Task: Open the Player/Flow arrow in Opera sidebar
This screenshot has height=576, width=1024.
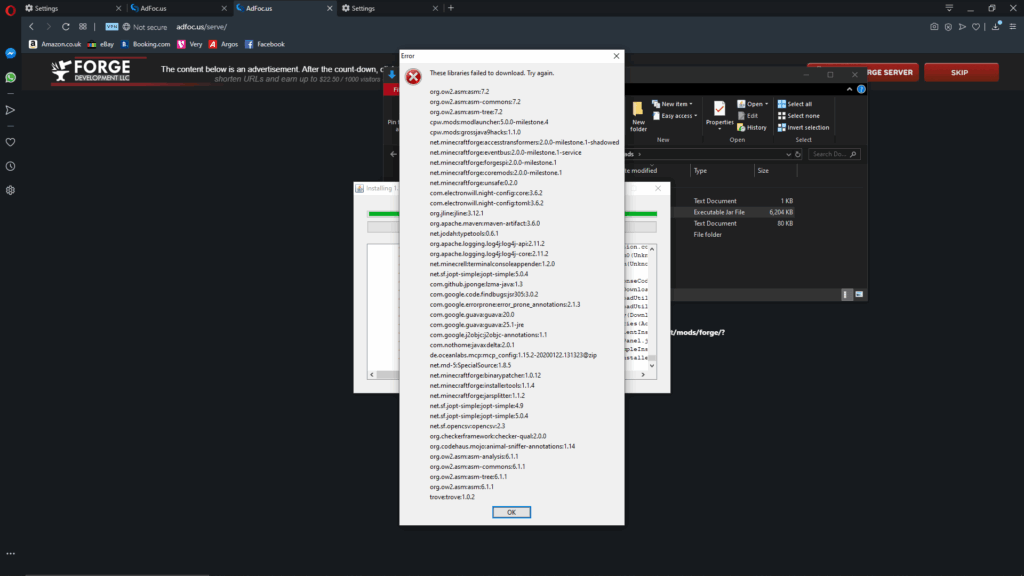Action: click(x=10, y=110)
